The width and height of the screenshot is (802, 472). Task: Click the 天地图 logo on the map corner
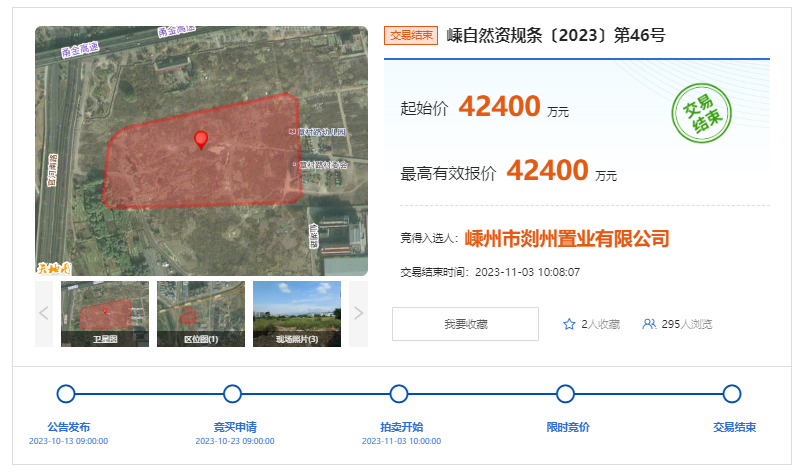pos(54,267)
